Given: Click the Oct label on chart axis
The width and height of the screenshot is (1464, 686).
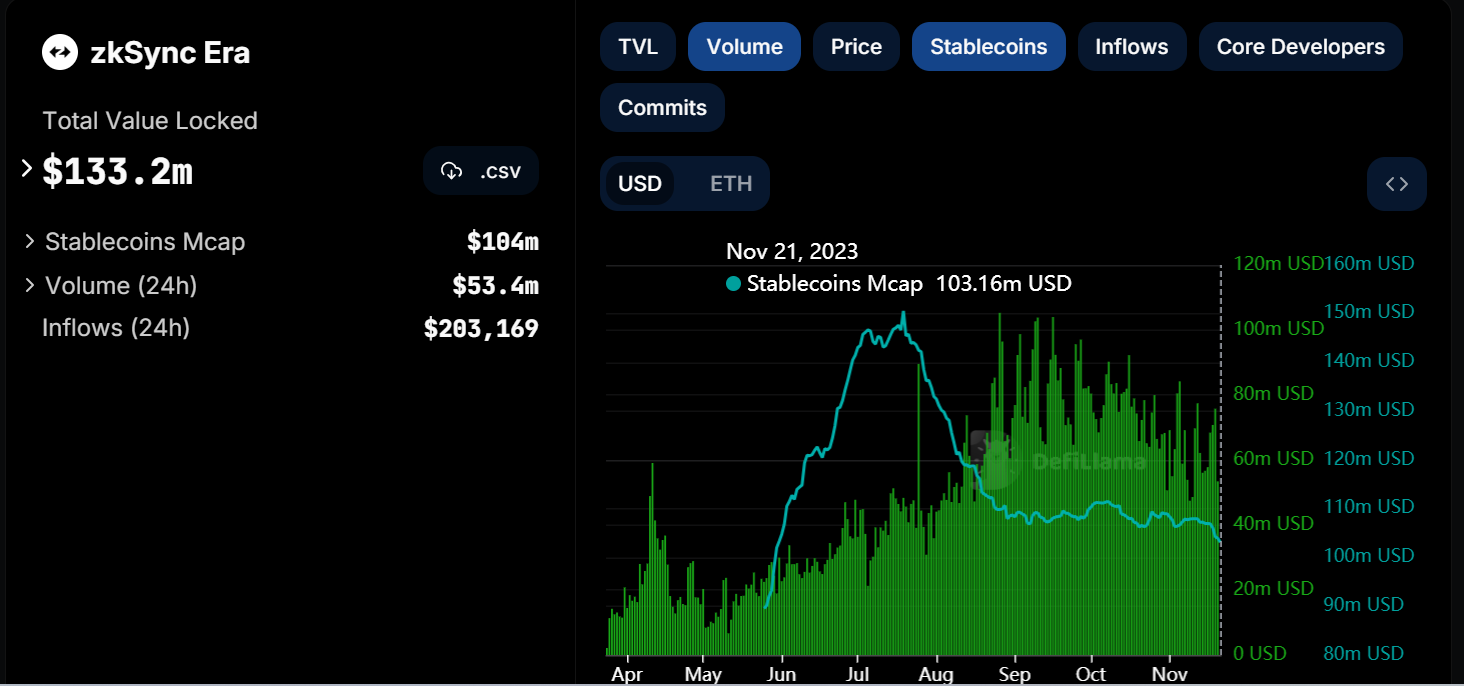Looking at the screenshot, I should [x=1092, y=673].
